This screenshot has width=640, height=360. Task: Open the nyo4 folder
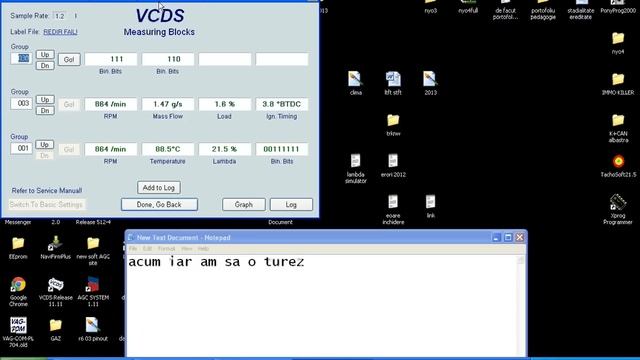(618, 38)
